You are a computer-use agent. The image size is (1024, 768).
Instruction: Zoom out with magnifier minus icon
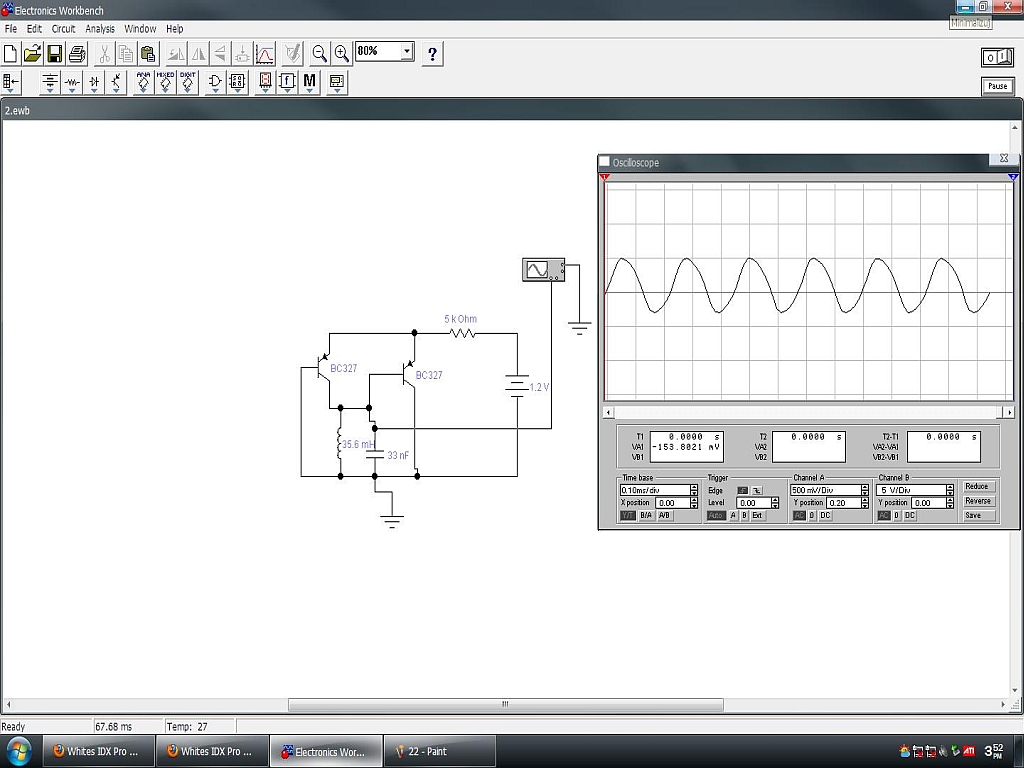pyautogui.click(x=319, y=54)
